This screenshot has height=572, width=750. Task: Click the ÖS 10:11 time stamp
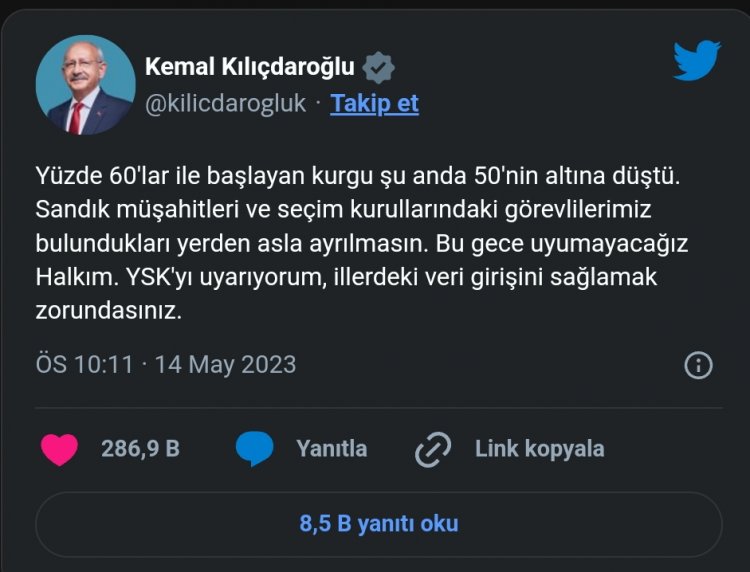pyautogui.click(x=84, y=364)
